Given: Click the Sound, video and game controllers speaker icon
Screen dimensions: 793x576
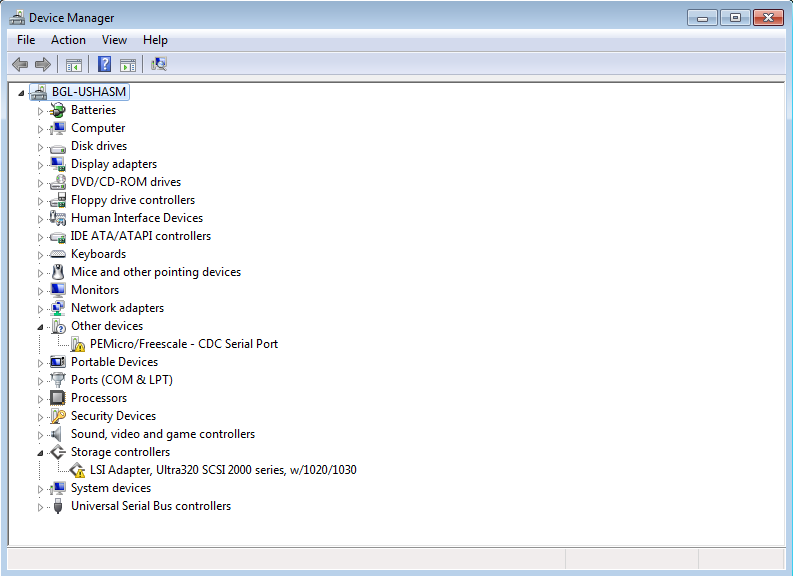Looking at the screenshot, I should pyautogui.click(x=58, y=434).
